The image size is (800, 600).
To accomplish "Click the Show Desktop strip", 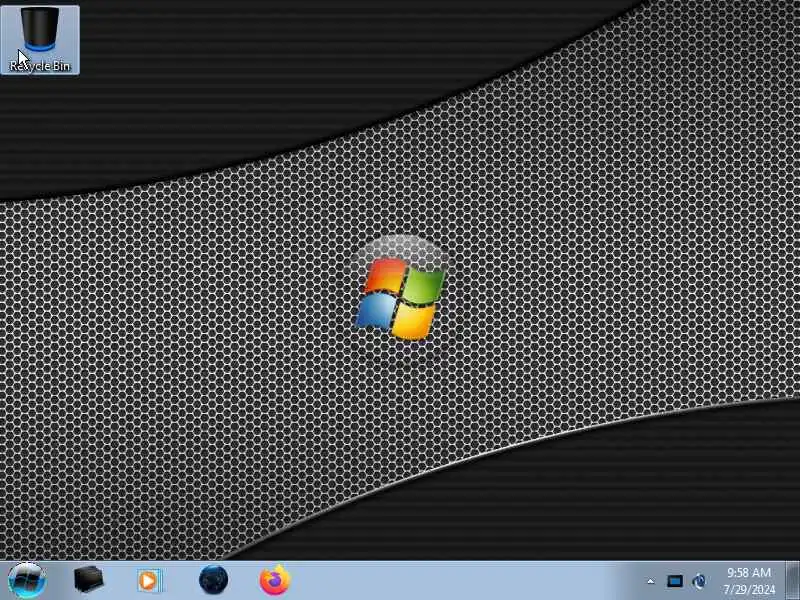I will tap(792, 581).
